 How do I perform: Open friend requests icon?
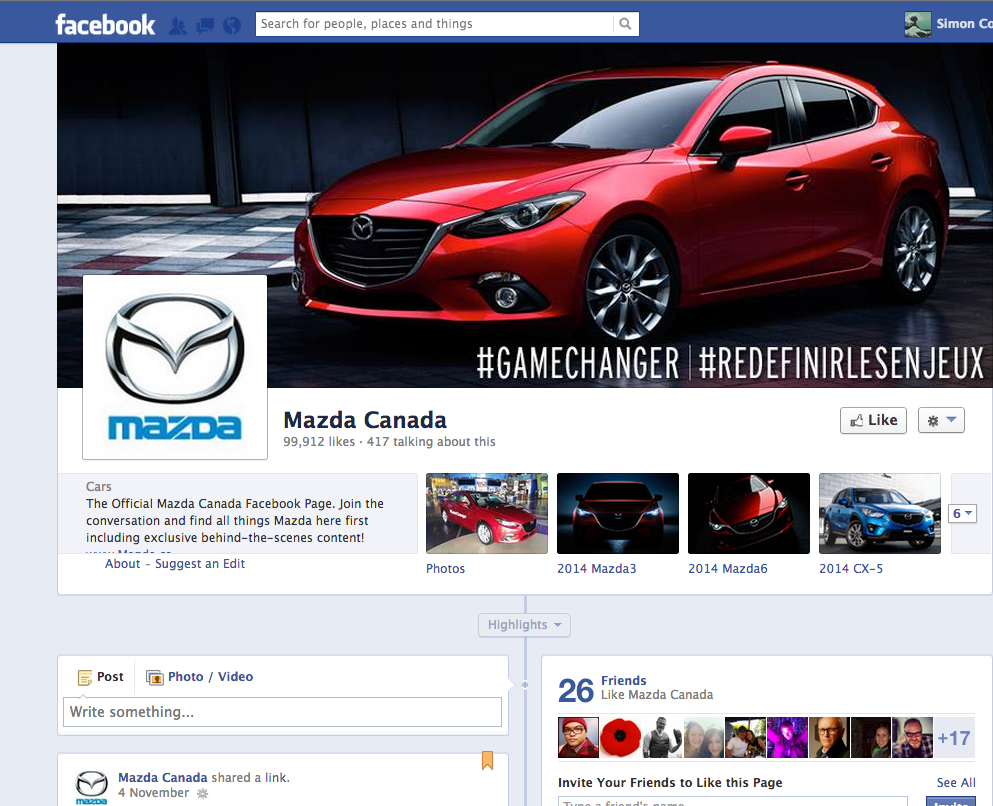tap(178, 25)
